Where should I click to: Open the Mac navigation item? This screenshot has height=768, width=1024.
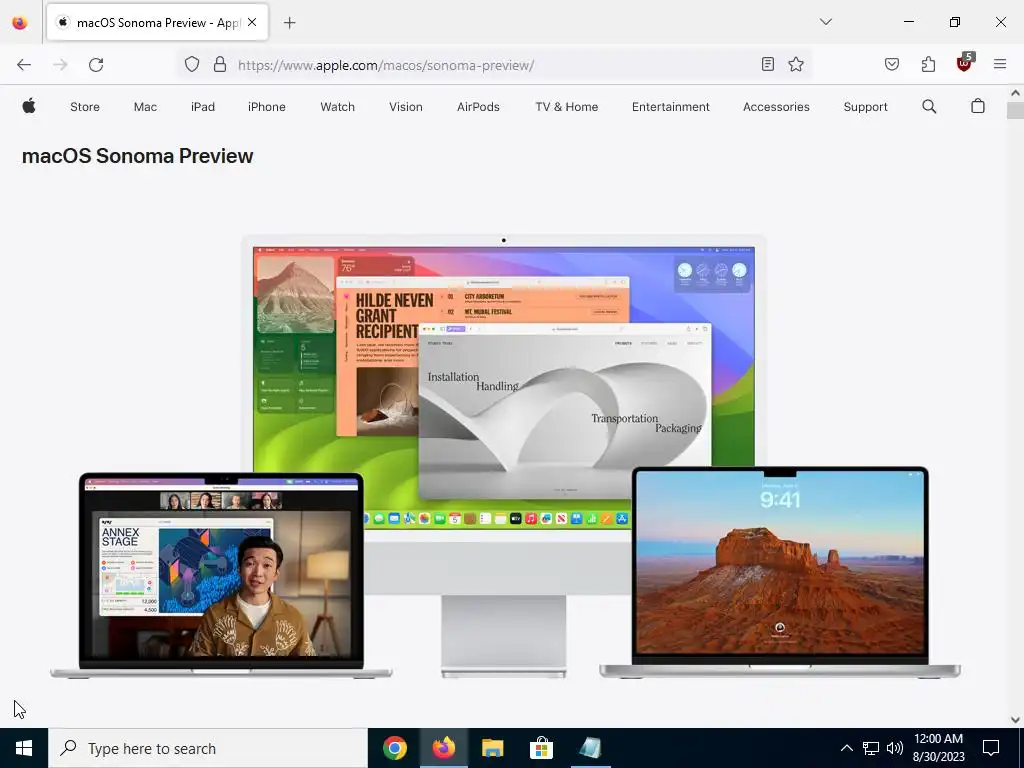[x=145, y=106]
